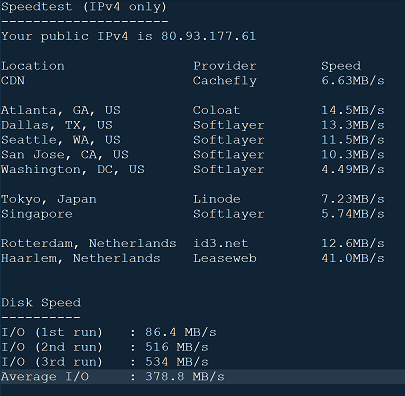Select the Linode provider name
This screenshot has height=396, width=405.
tap(216, 199)
